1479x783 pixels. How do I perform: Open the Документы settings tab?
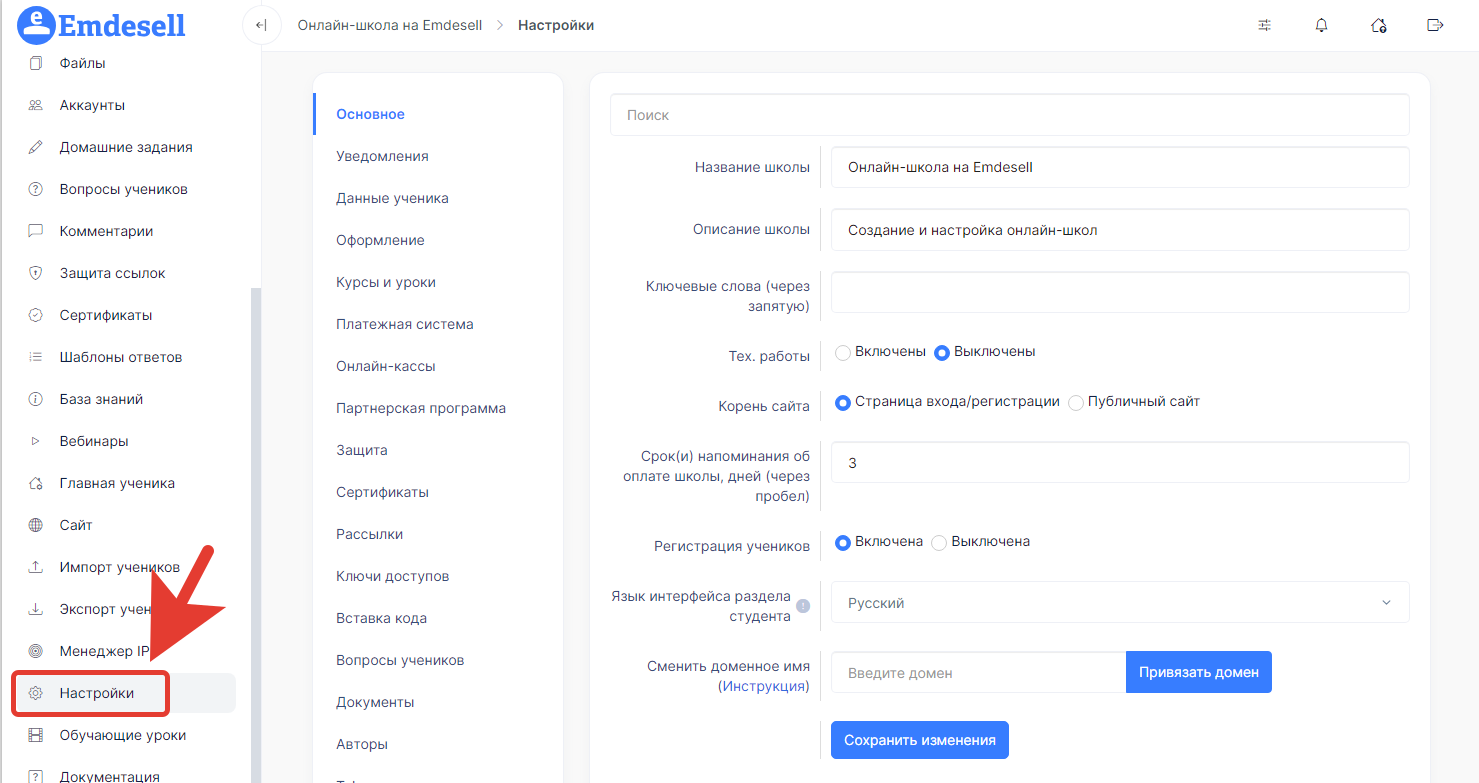[375, 702]
